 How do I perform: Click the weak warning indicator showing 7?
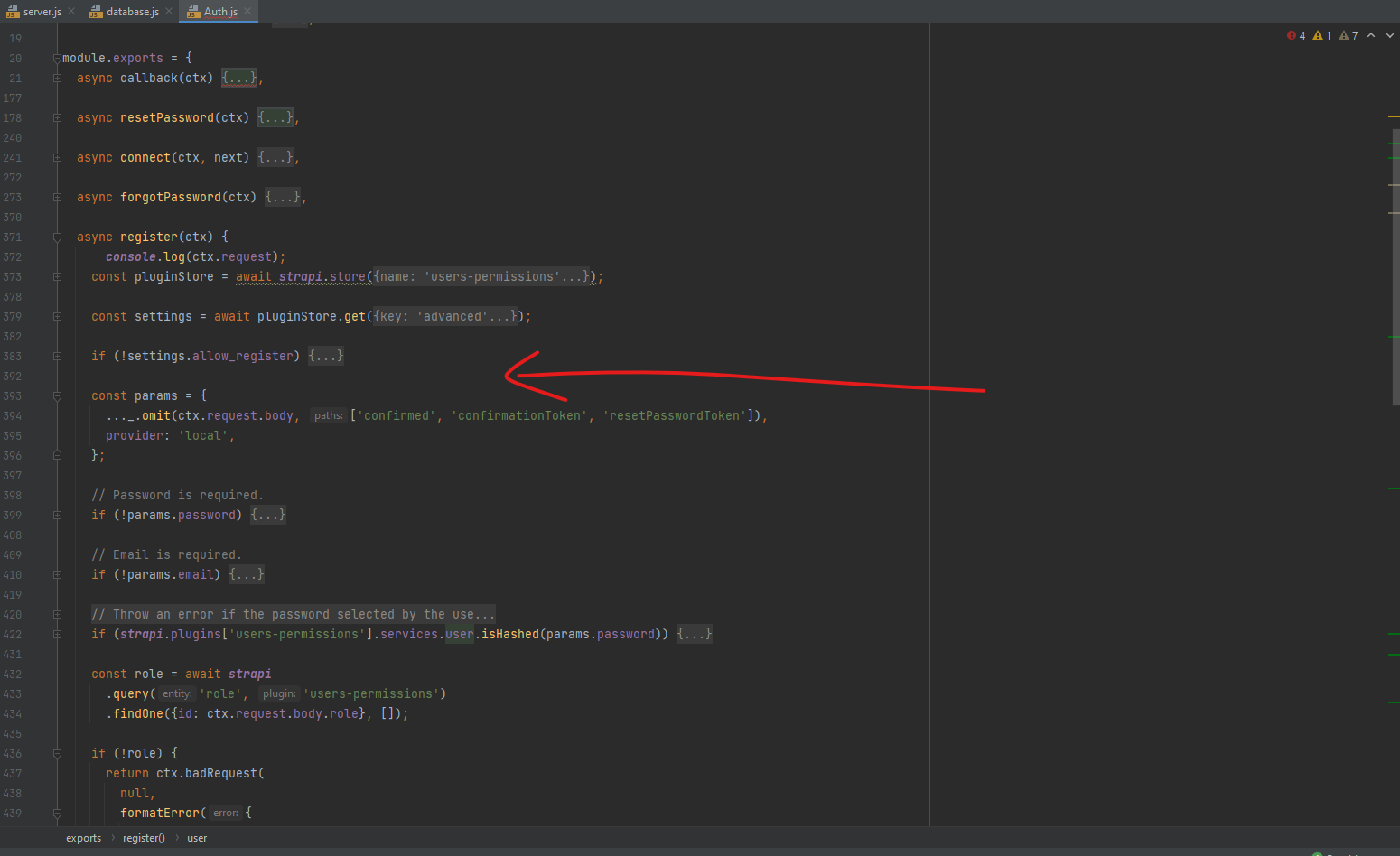tap(1345, 35)
